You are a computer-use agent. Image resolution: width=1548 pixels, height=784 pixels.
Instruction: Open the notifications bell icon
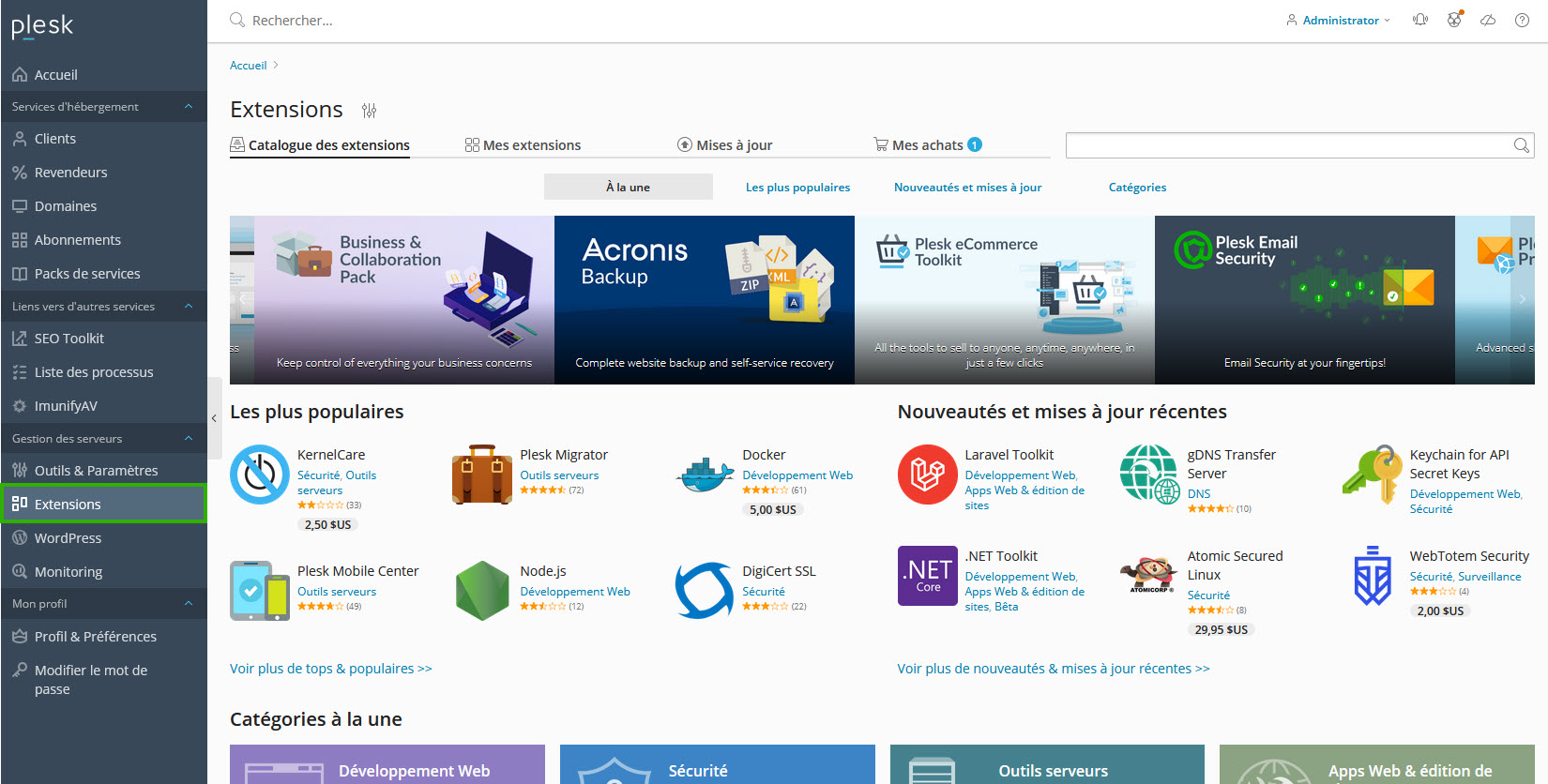pyautogui.click(x=1420, y=20)
